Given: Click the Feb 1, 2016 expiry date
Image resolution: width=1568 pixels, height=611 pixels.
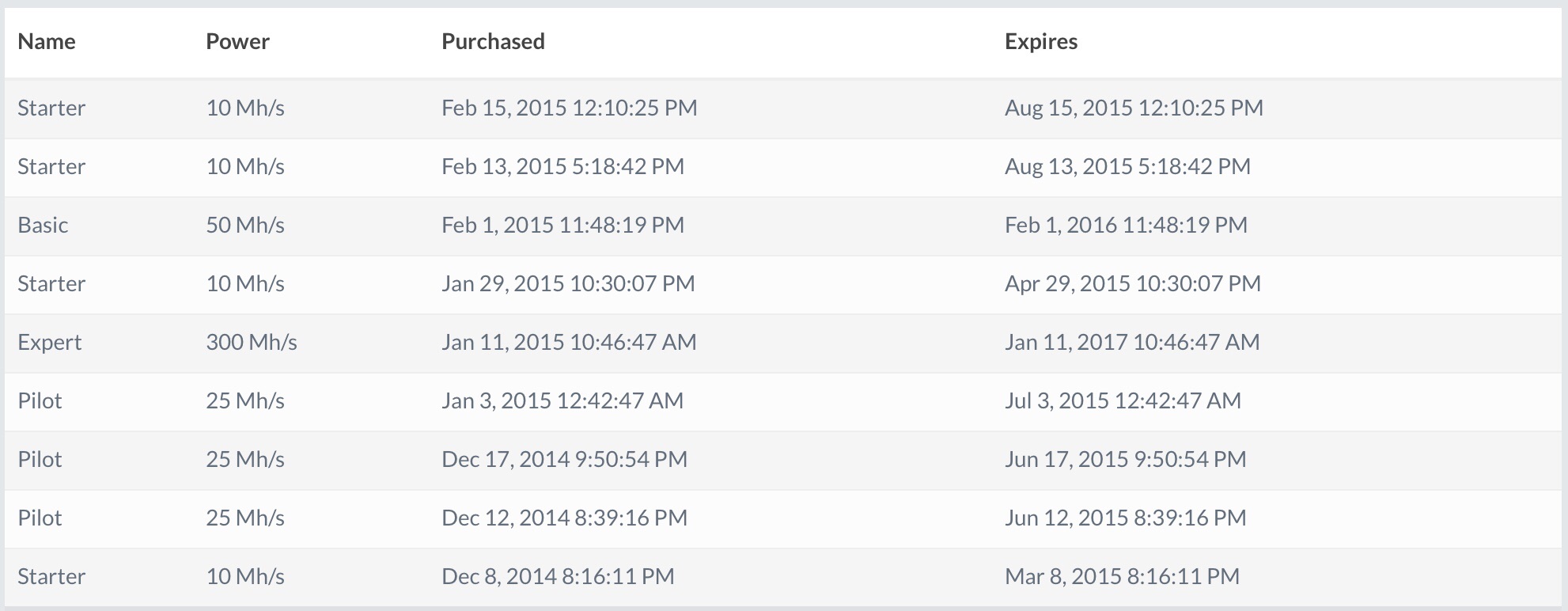Looking at the screenshot, I should click(1126, 225).
